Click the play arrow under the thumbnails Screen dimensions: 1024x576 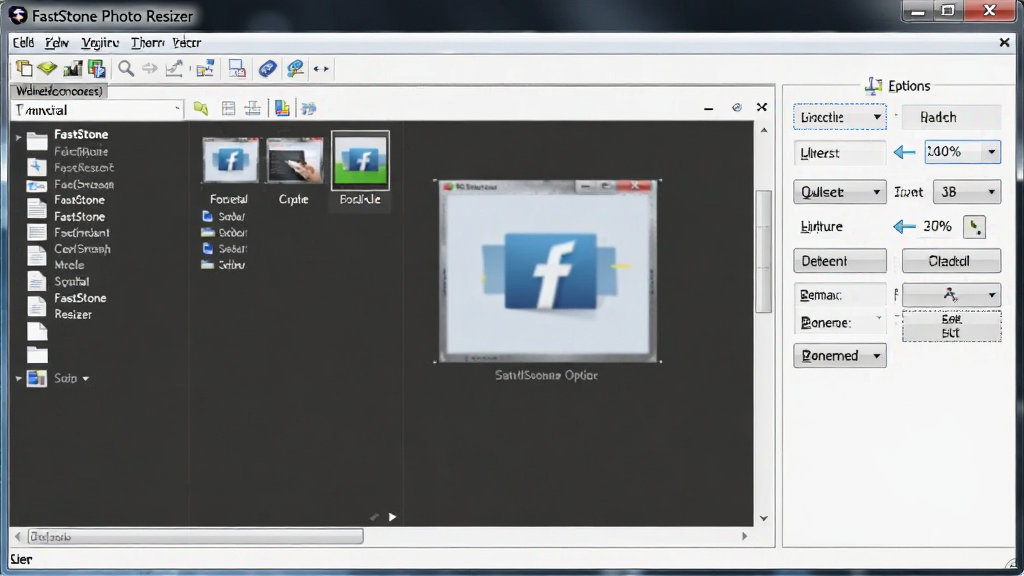392,517
